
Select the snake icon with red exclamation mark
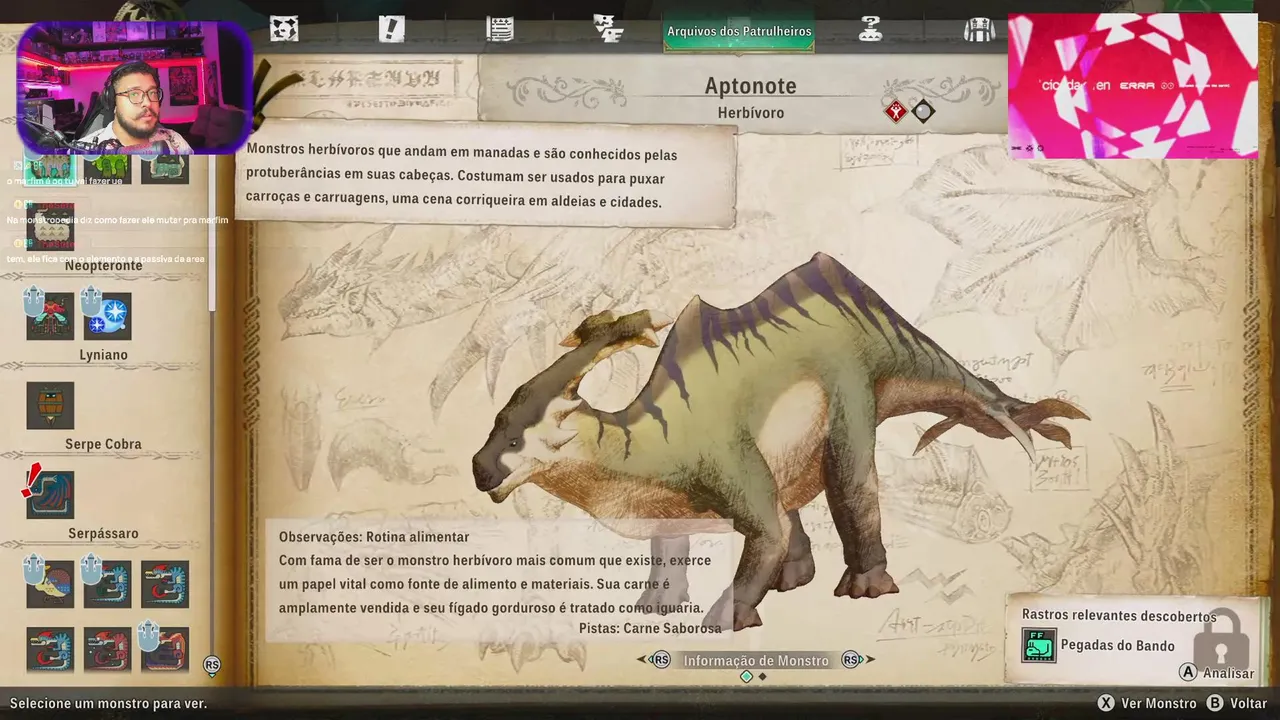(x=50, y=494)
